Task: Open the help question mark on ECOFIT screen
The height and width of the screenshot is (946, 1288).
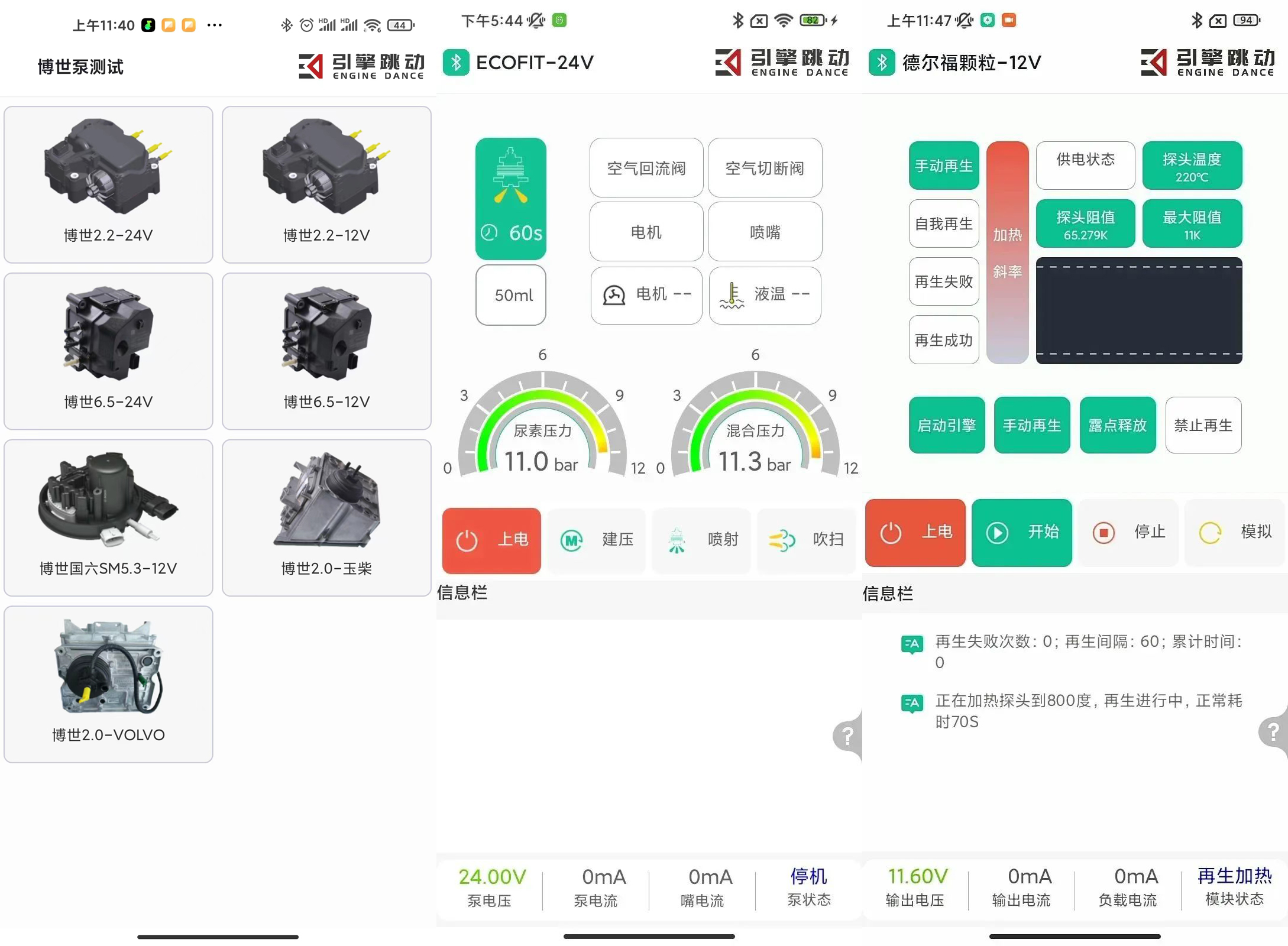Action: tap(848, 736)
